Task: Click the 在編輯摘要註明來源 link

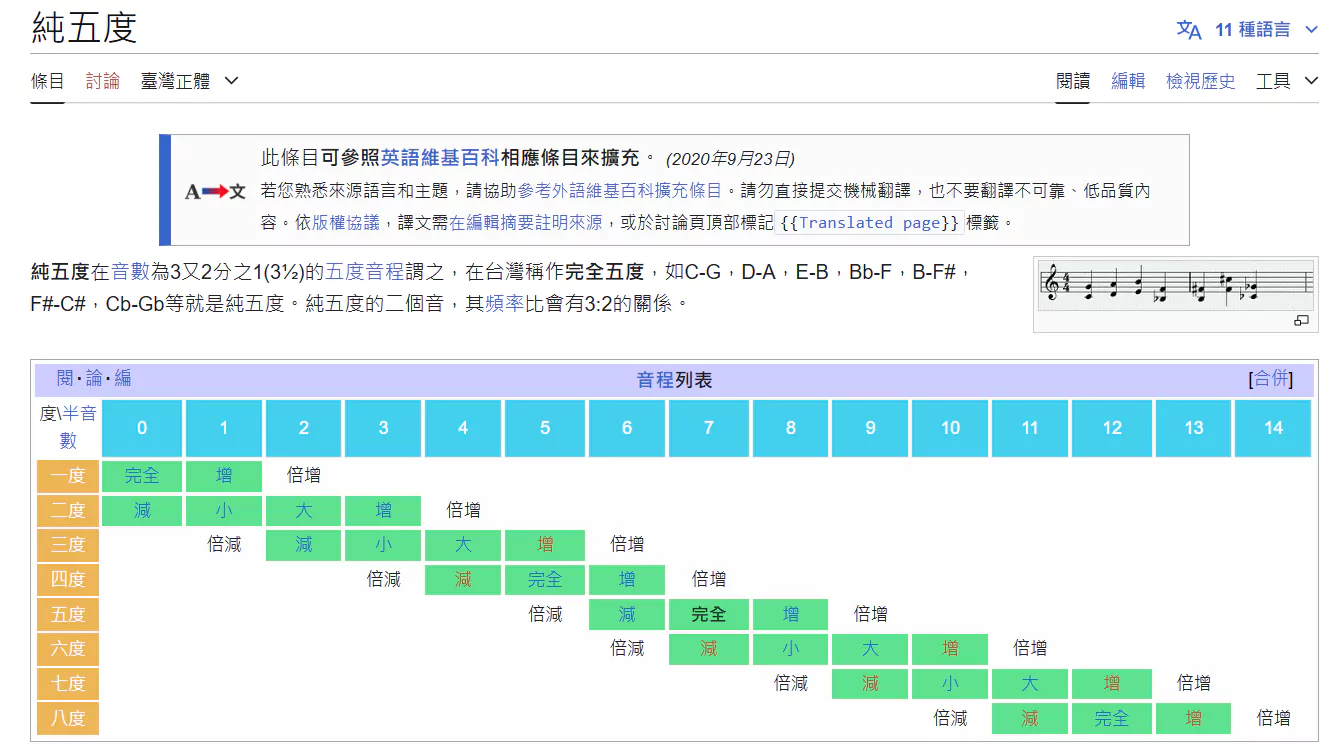Action: 525,222
